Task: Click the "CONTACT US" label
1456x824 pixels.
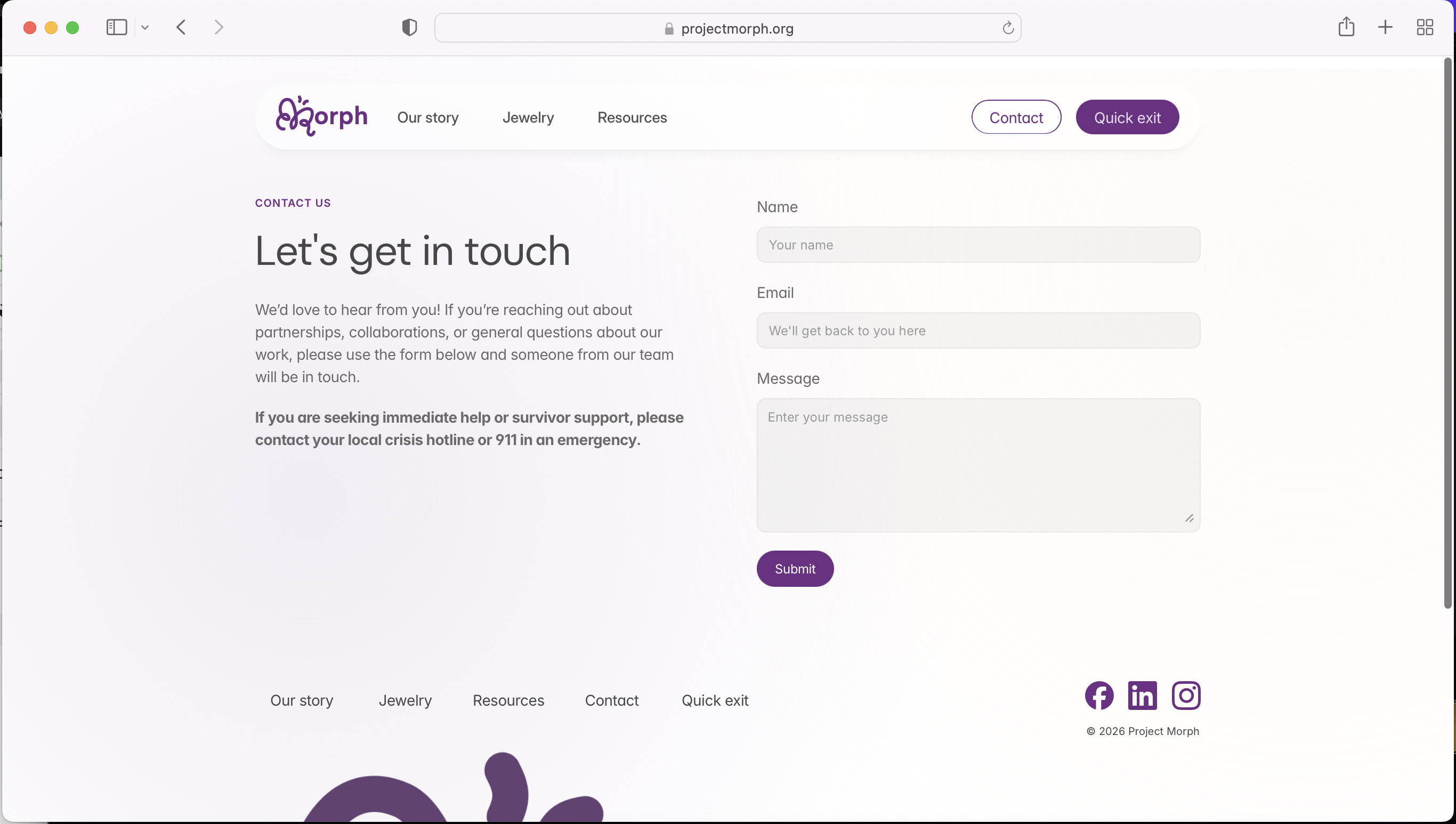Action: 293,203
